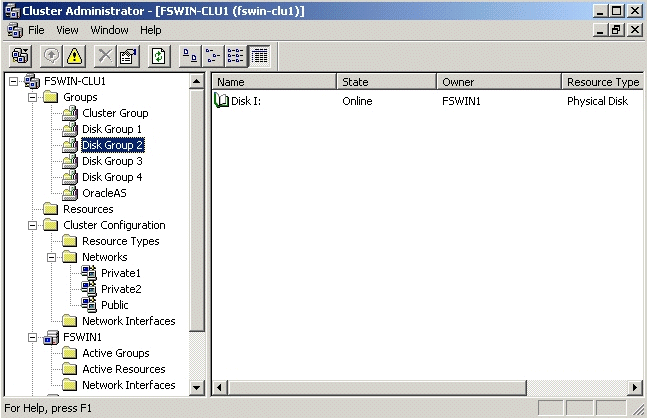Click the Private2 network icon
Screen dimensions: 647x418
click(89, 289)
